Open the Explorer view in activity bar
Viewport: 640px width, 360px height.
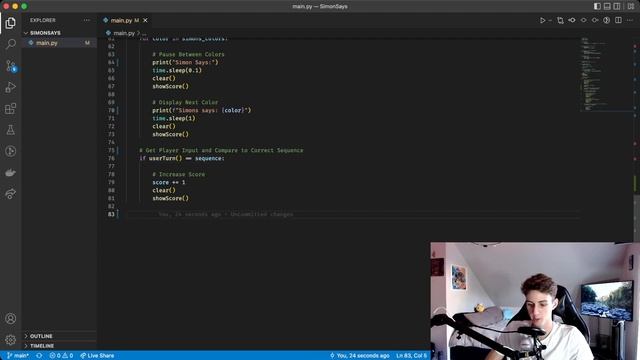click(11, 23)
